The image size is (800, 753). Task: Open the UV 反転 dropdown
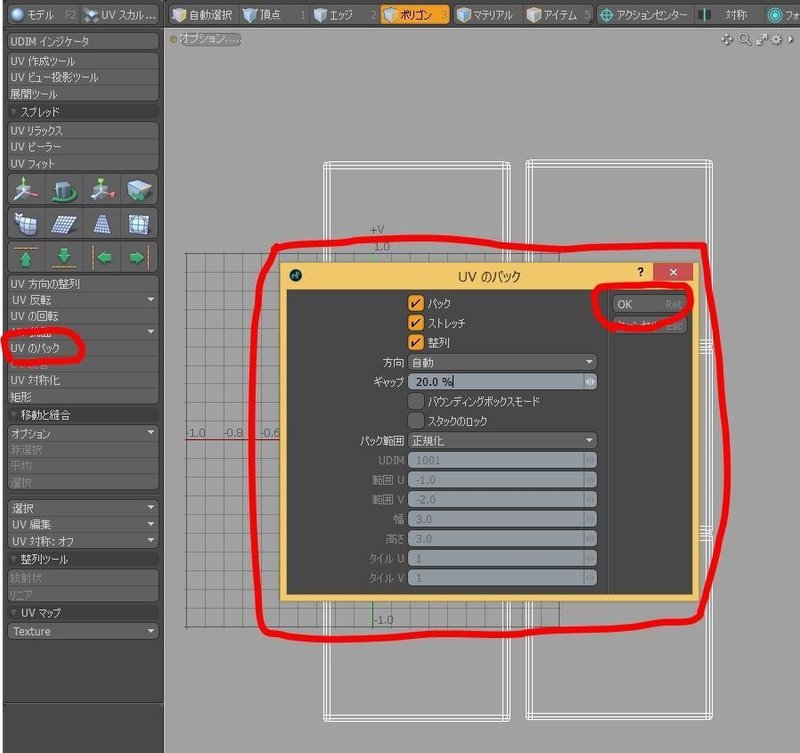83,299
